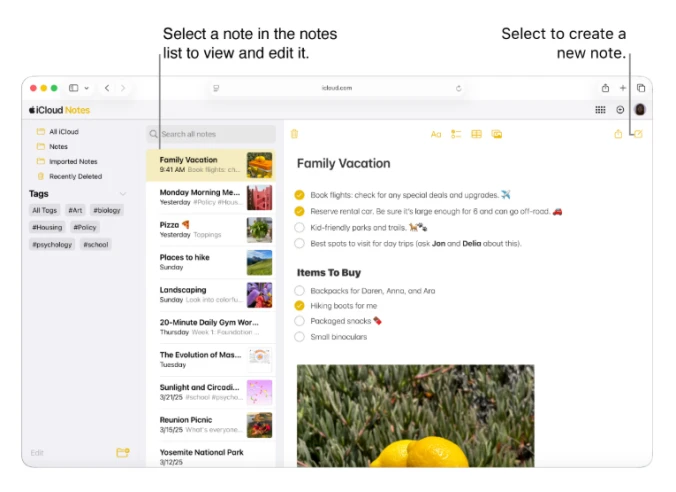
Task: Click the Search all notes field
Action: coord(211,134)
